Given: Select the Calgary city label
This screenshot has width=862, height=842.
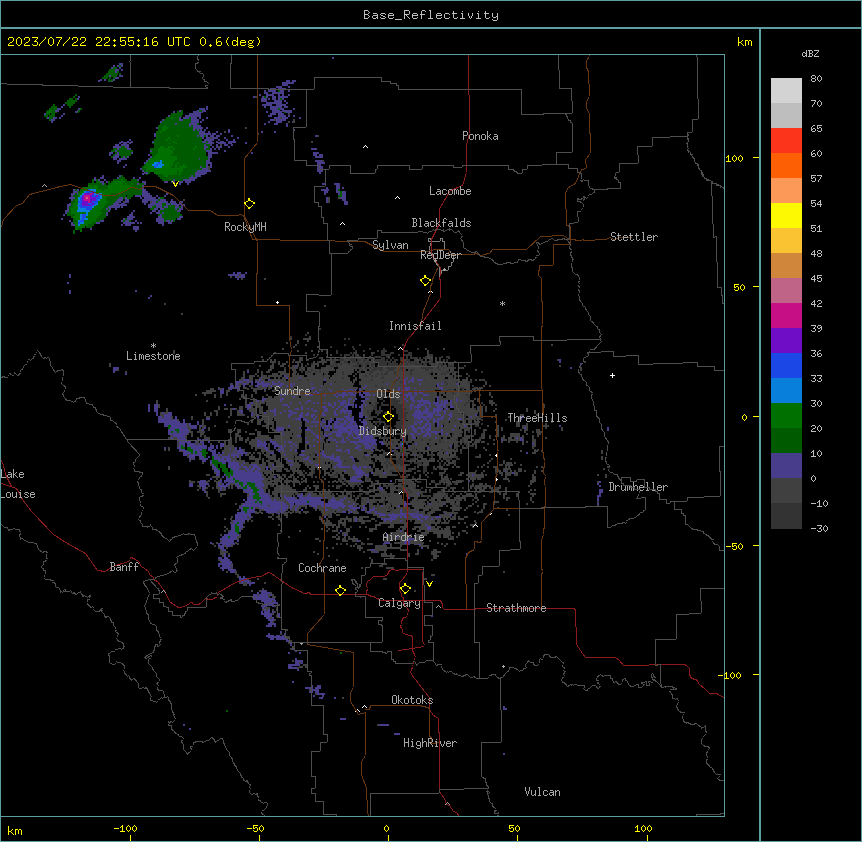Looking at the screenshot, I should pyautogui.click(x=399, y=603).
